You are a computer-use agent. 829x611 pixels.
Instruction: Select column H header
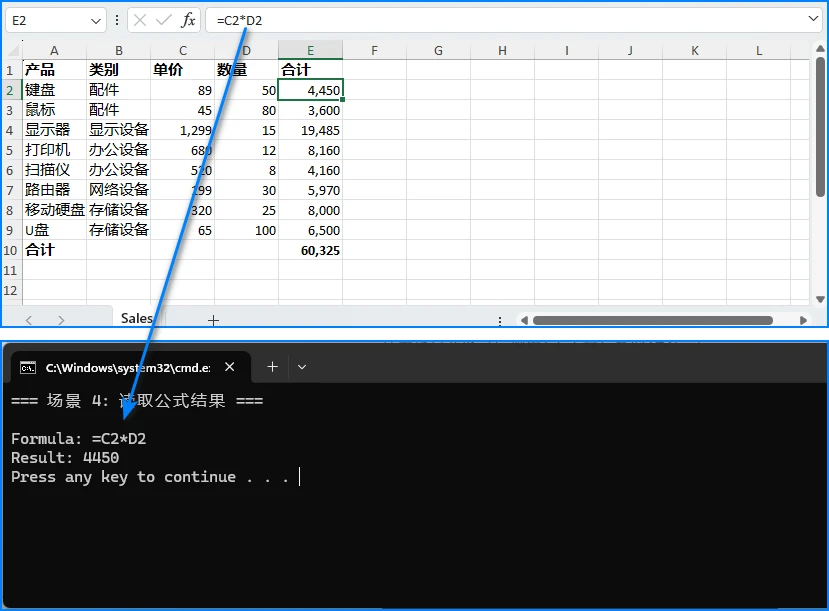[502, 51]
